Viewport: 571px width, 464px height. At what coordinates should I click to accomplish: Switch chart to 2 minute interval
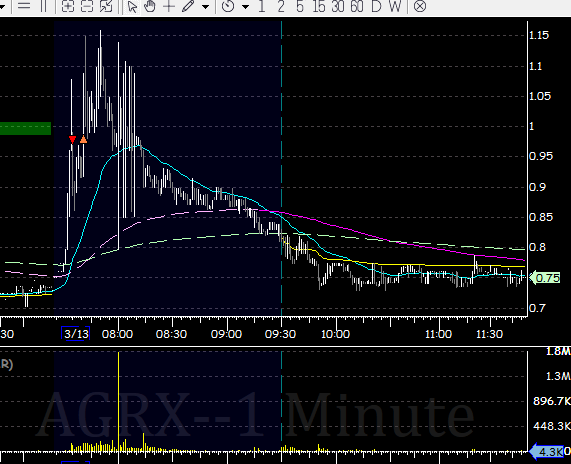tap(281, 7)
